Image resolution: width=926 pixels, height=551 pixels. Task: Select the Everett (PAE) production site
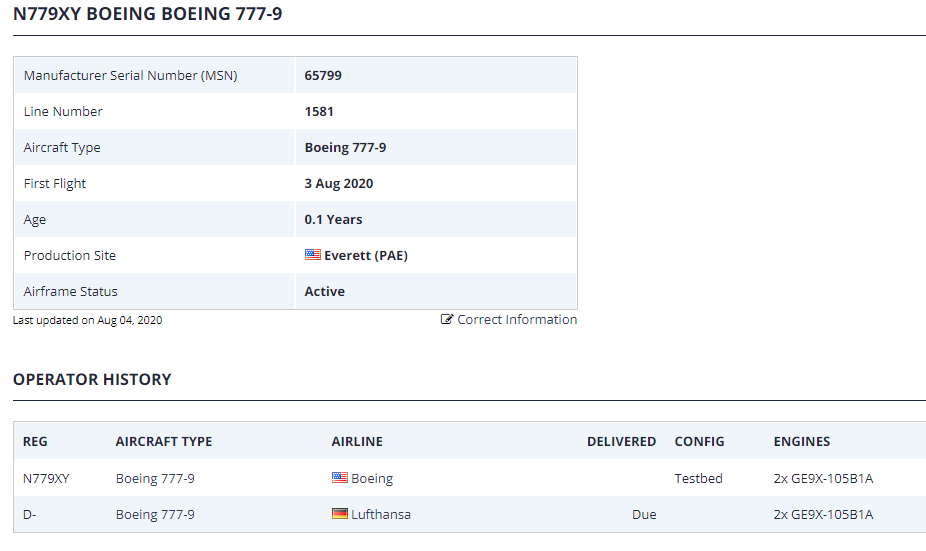[x=366, y=256]
